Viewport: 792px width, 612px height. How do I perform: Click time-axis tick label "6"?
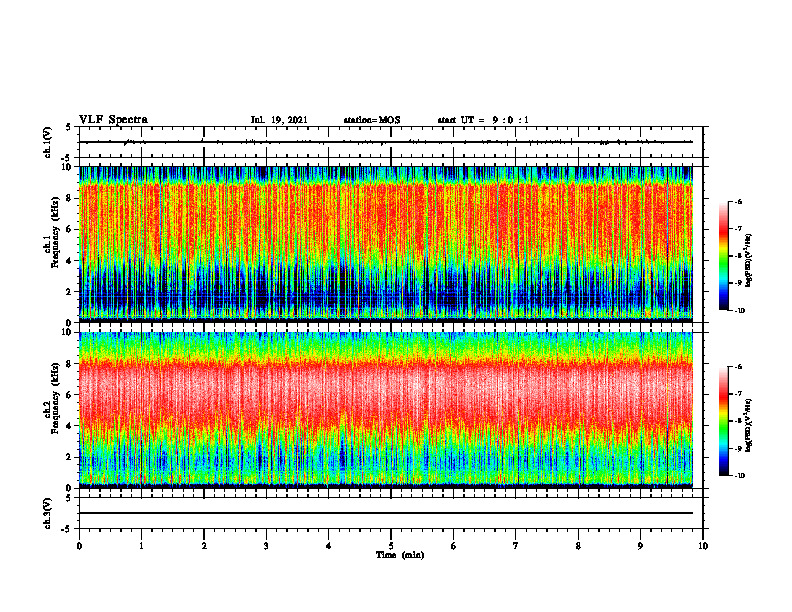pos(454,546)
